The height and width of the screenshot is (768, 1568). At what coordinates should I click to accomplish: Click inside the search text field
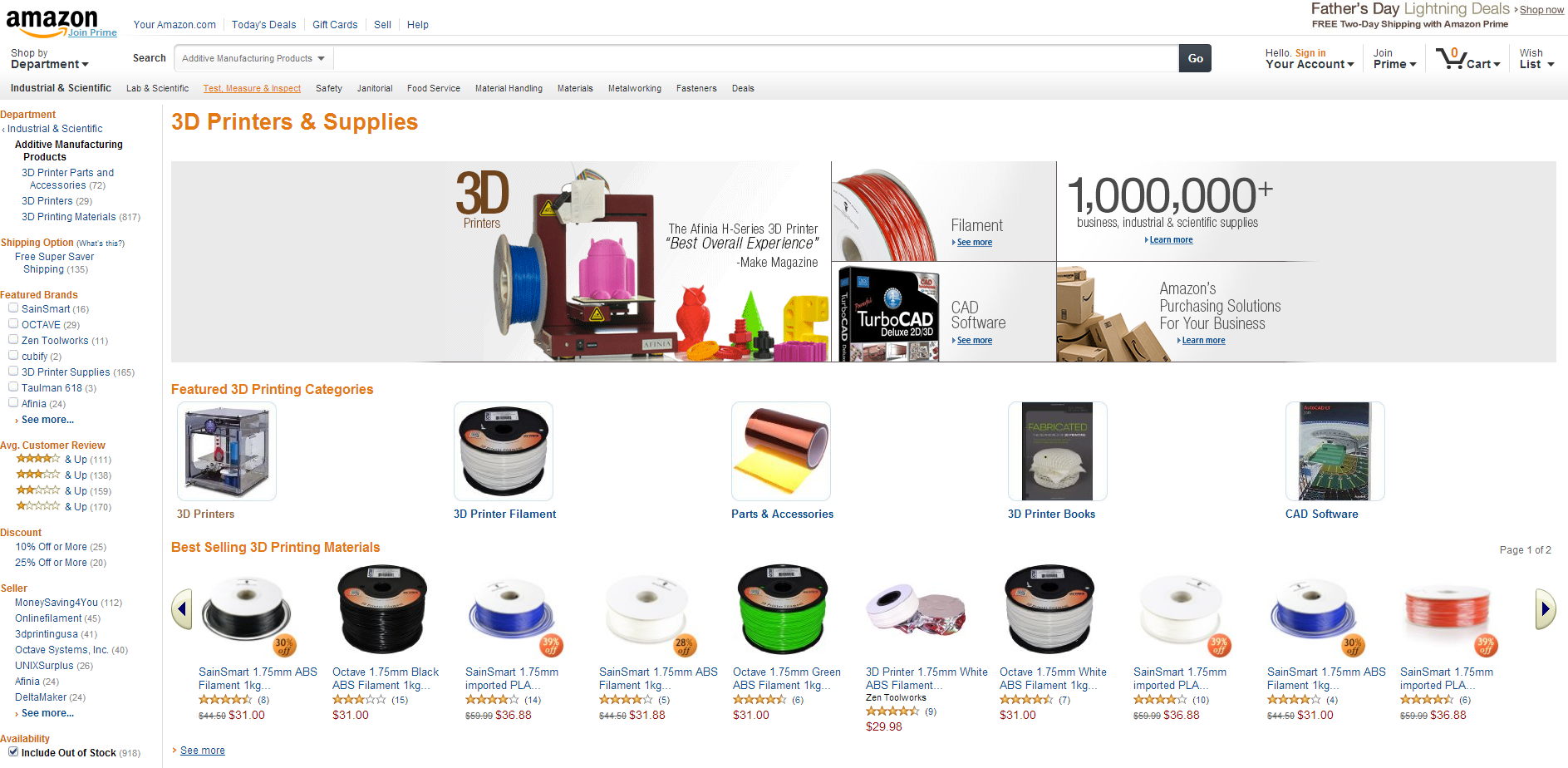pos(756,58)
